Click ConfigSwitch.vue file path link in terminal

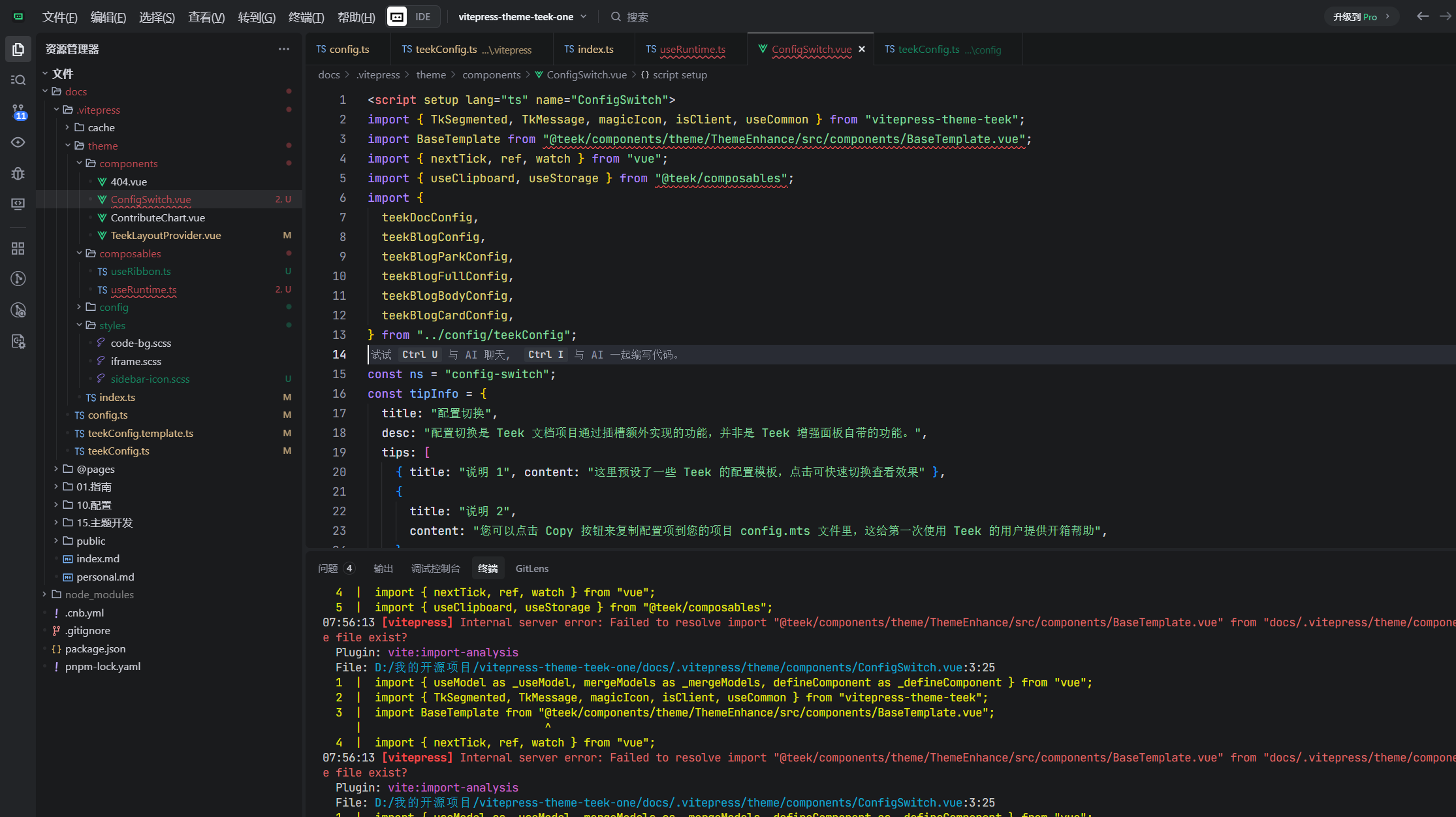(x=684, y=667)
